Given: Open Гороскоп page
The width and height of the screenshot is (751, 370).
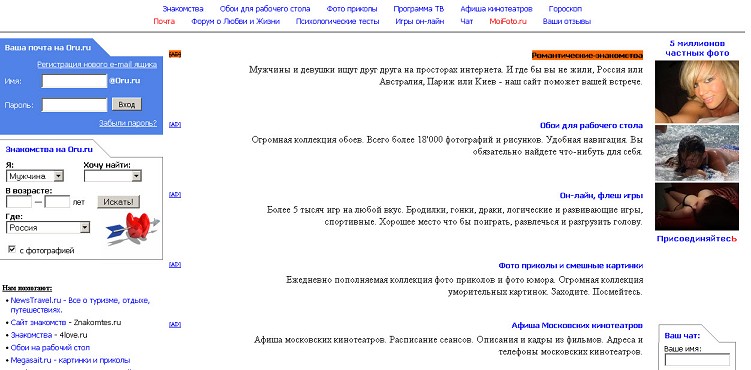Looking at the screenshot, I should [x=565, y=9].
